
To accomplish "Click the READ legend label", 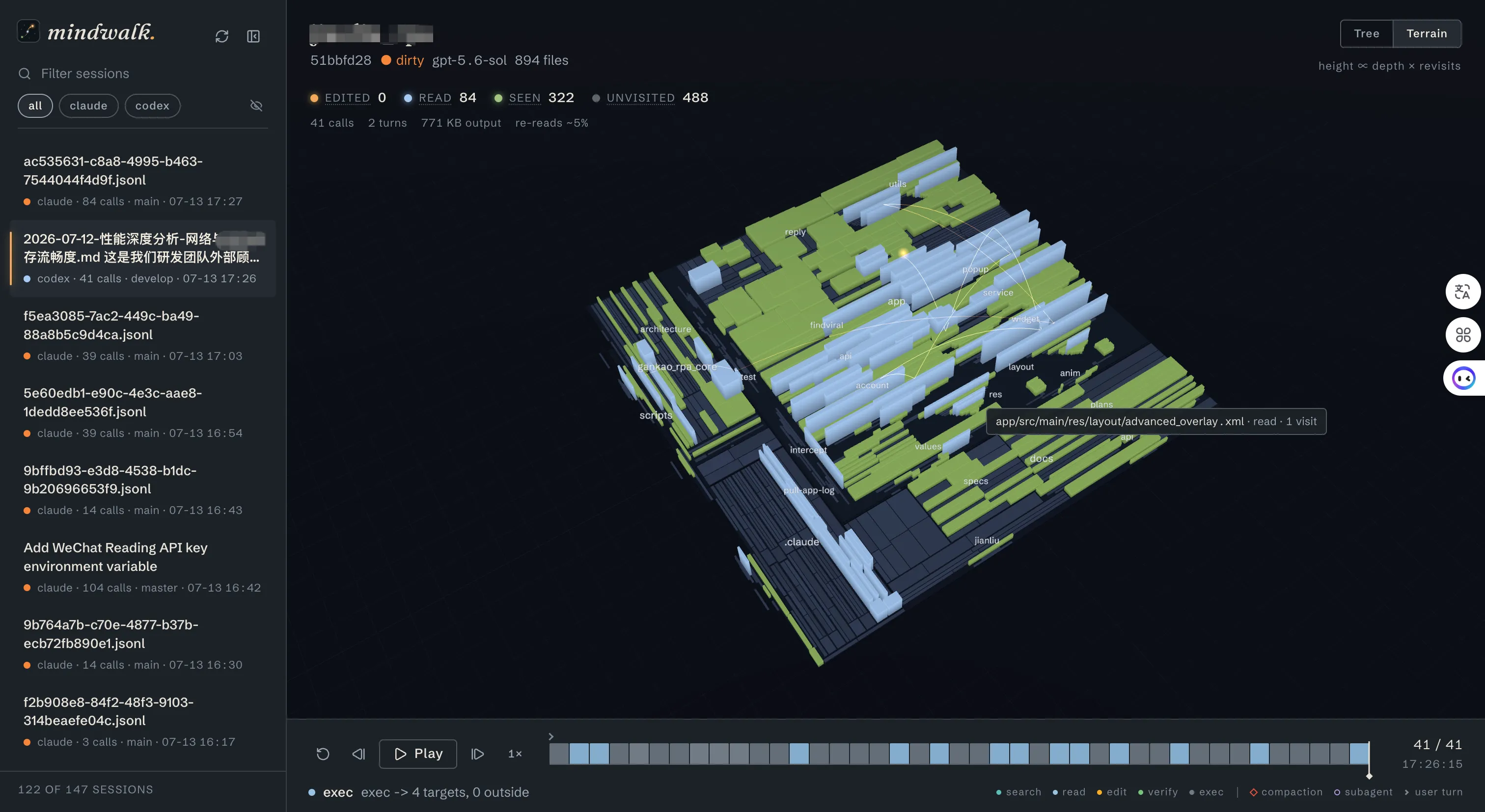I will pos(435,98).
